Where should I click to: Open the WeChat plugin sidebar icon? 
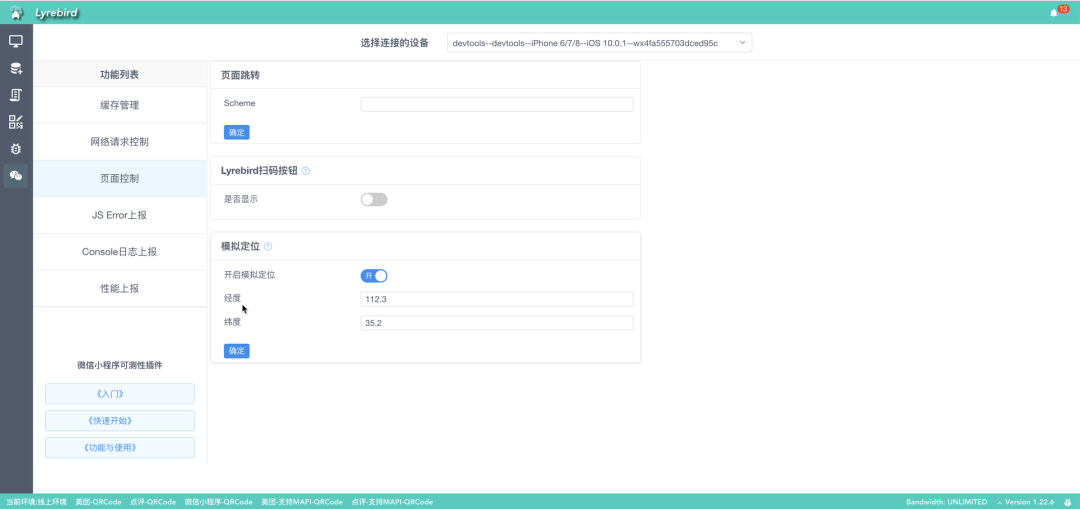(x=16, y=176)
